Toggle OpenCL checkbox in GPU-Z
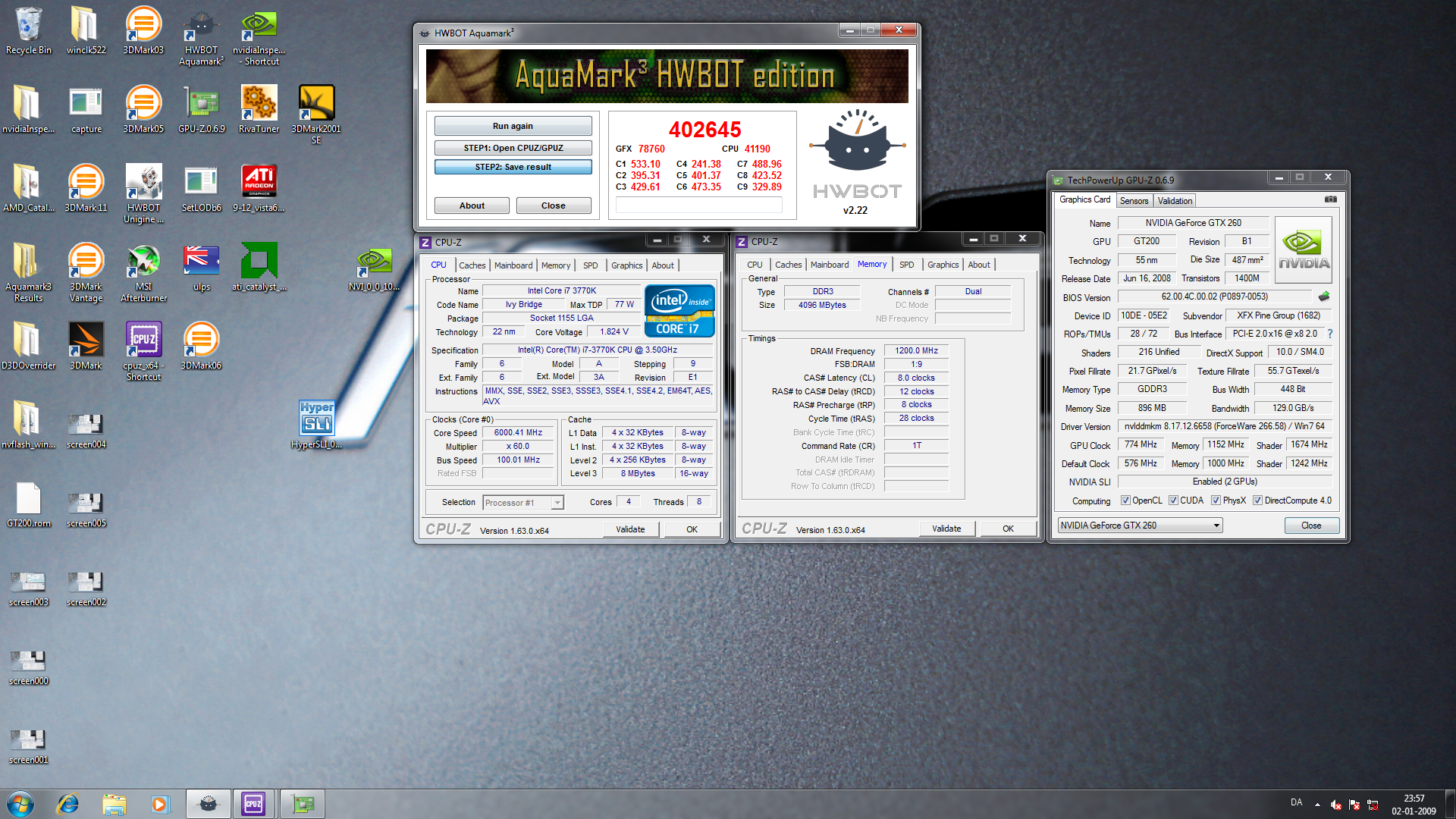1456x819 pixels. [x=1125, y=500]
